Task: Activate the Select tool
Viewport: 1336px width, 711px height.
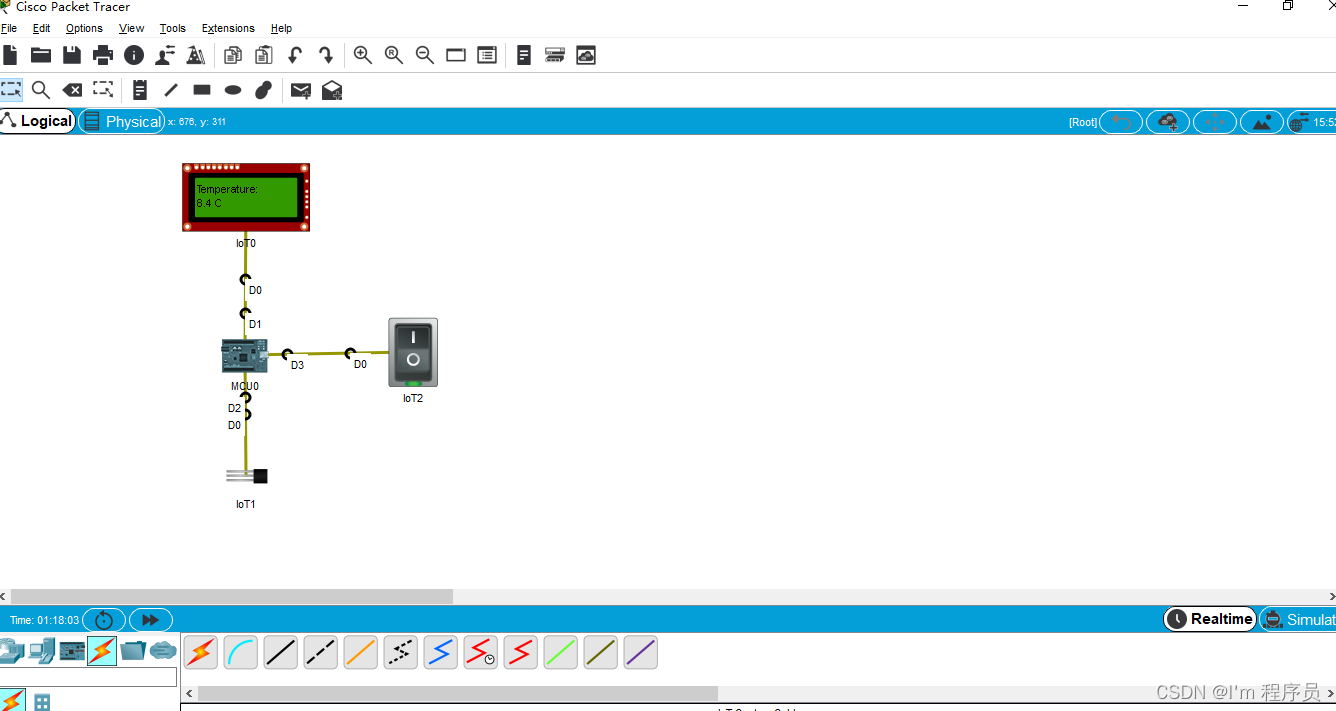Action: coord(11,90)
